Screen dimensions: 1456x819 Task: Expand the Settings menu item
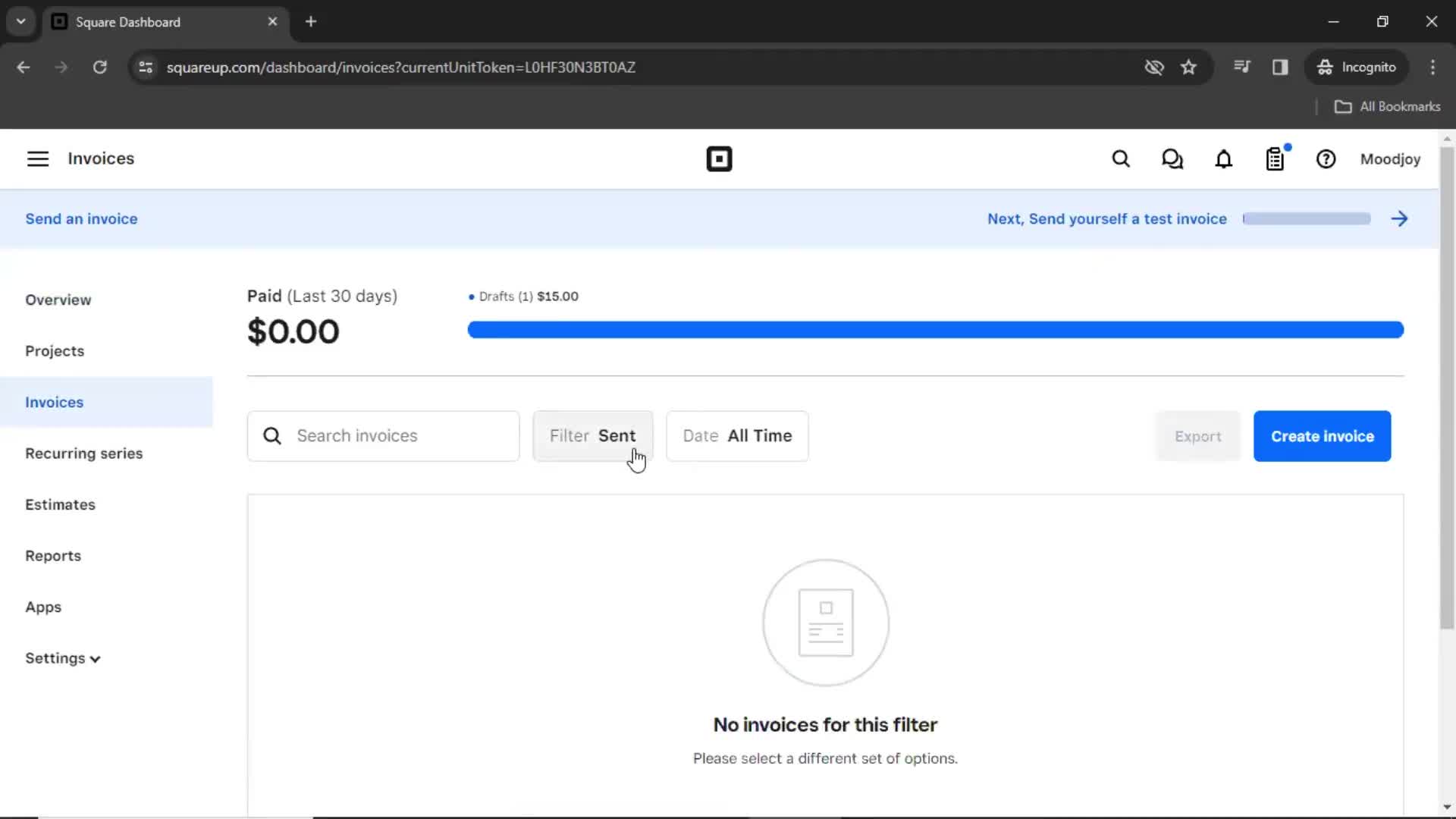(x=62, y=658)
